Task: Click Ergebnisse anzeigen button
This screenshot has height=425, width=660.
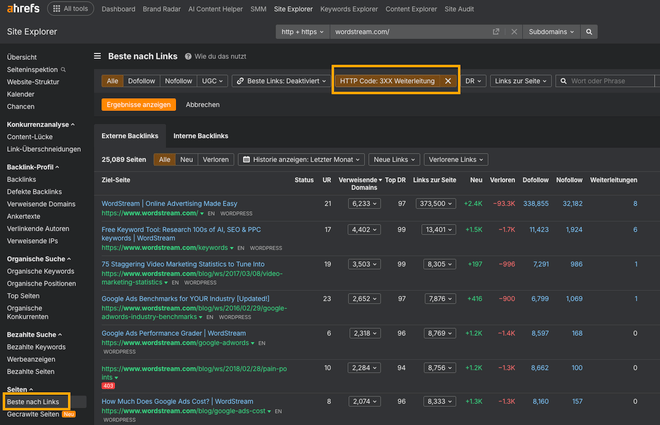Action: point(138,104)
